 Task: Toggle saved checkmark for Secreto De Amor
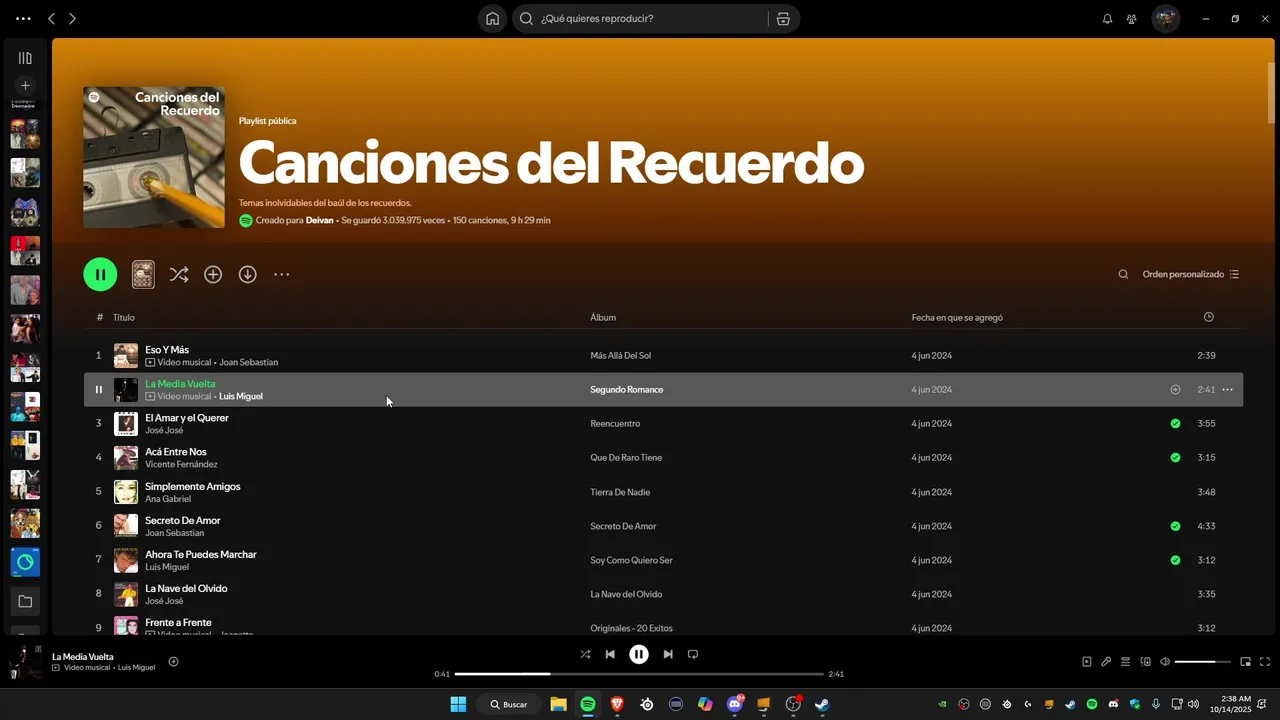pyautogui.click(x=1175, y=526)
